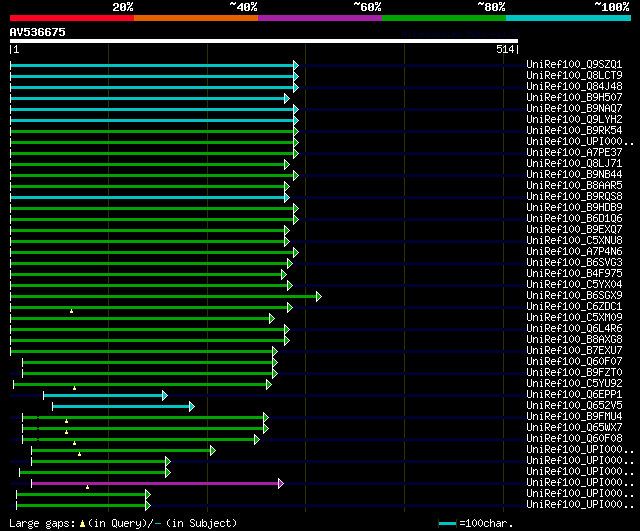Click the arrowhead ending the B9H507 alignment
Viewport: 640px width, 531px height.
pos(287,98)
